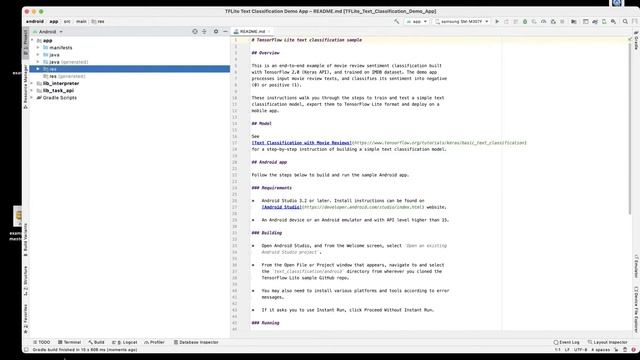Open the Build Variants side tab

click(26, 240)
